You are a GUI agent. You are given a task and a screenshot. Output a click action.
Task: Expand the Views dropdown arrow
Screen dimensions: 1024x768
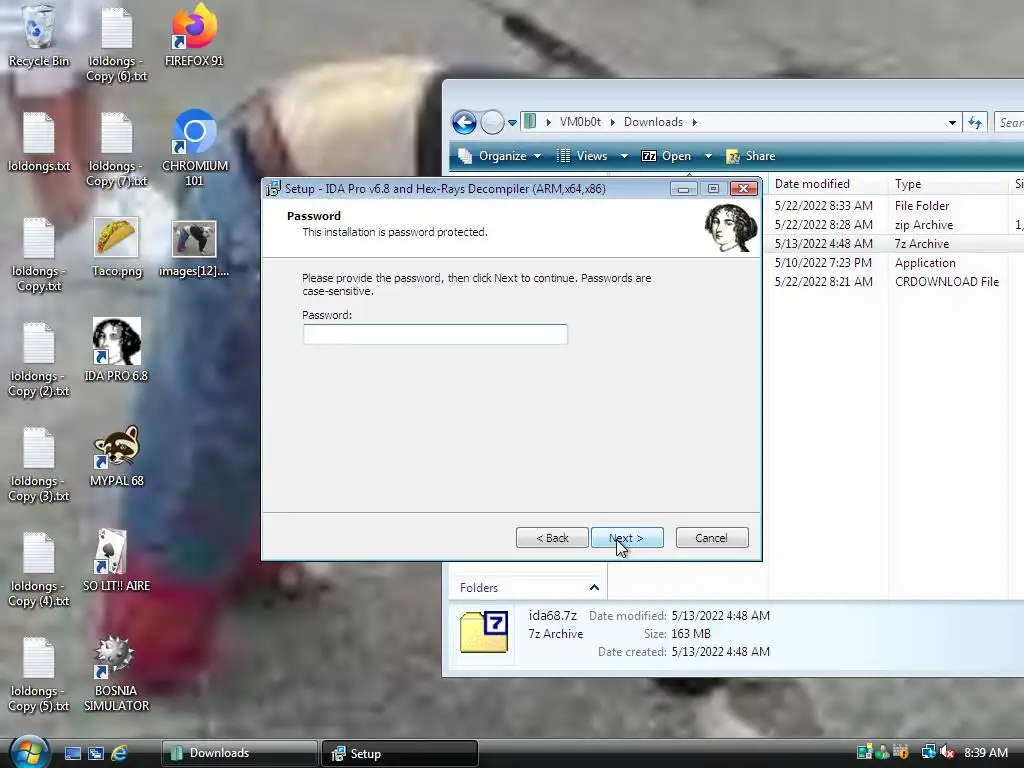pos(624,156)
